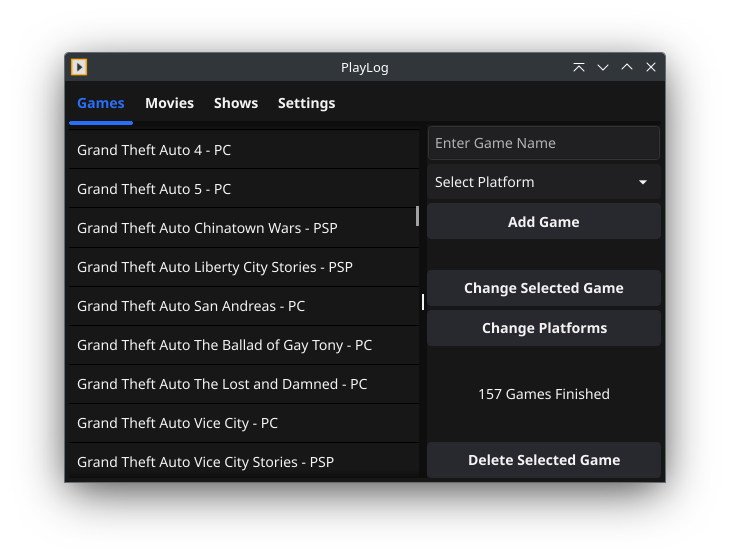Open the Select Platform dropdown

[544, 182]
